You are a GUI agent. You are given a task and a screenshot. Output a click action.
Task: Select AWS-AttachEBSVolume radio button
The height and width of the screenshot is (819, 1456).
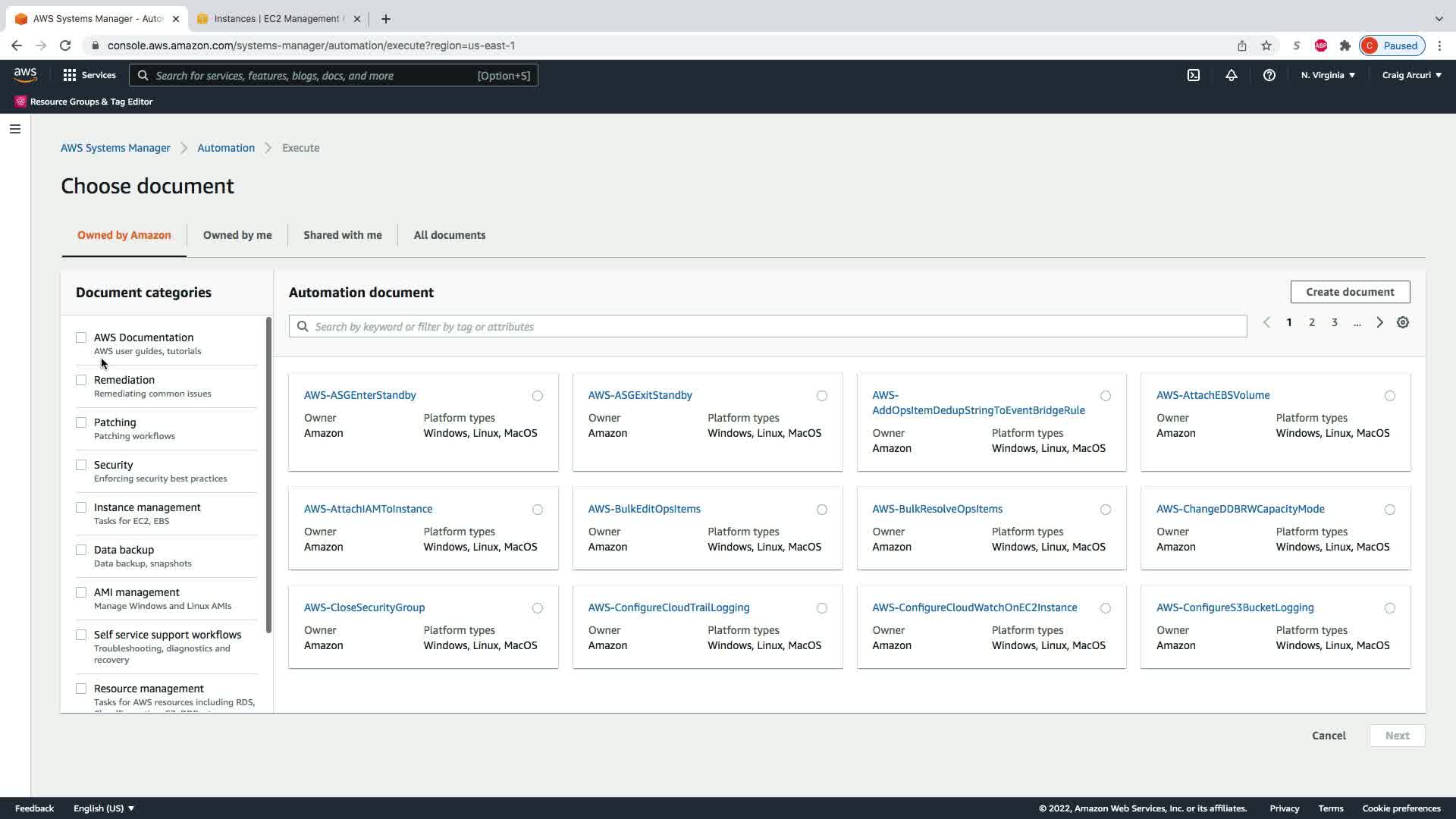pyautogui.click(x=1389, y=396)
